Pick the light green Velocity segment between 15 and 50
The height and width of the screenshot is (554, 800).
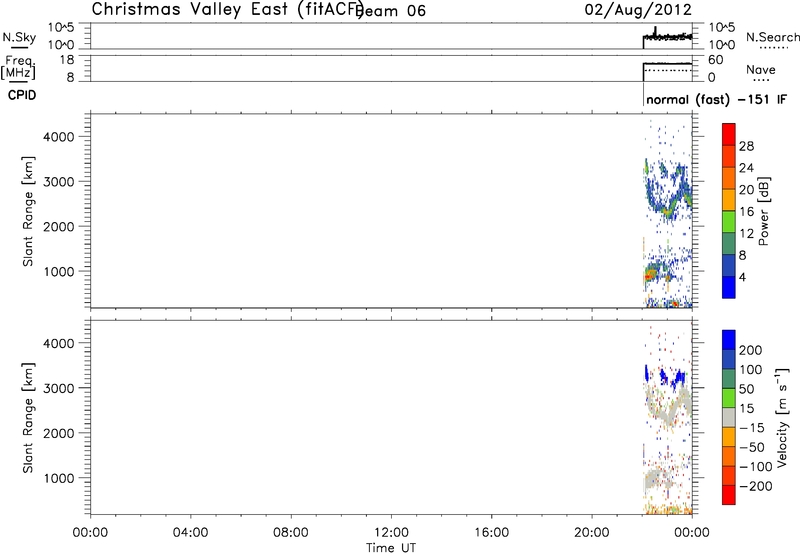click(729, 398)
